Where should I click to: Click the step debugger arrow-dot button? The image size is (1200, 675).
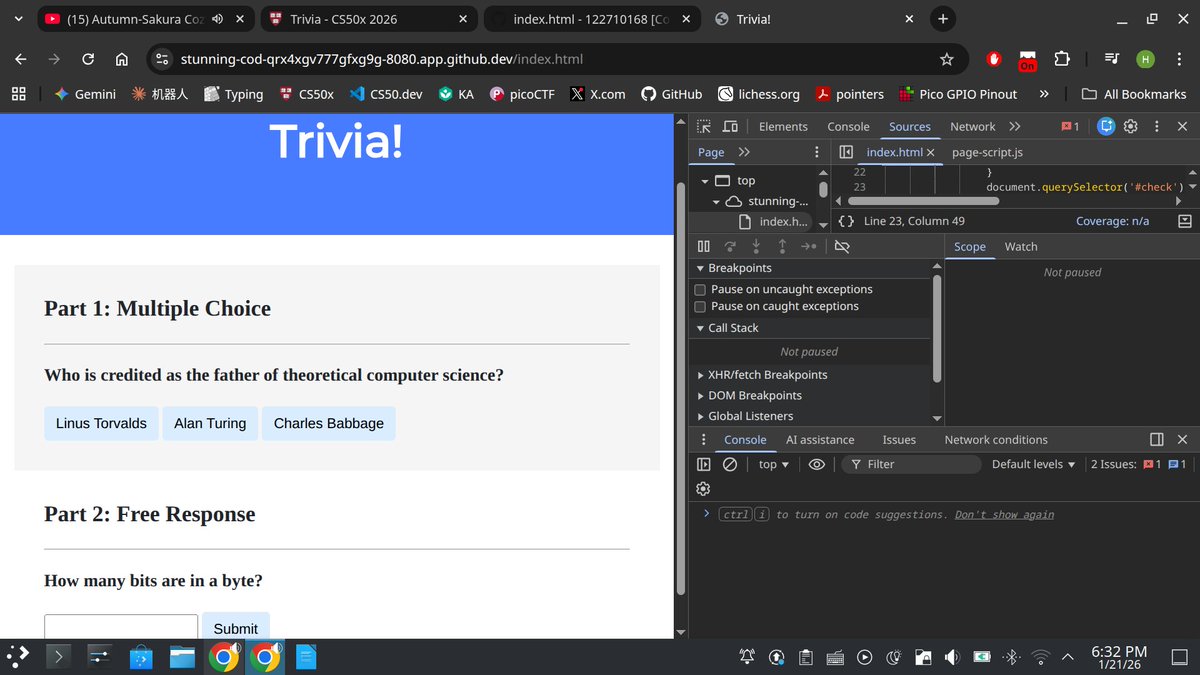click(x=808, y=246)
